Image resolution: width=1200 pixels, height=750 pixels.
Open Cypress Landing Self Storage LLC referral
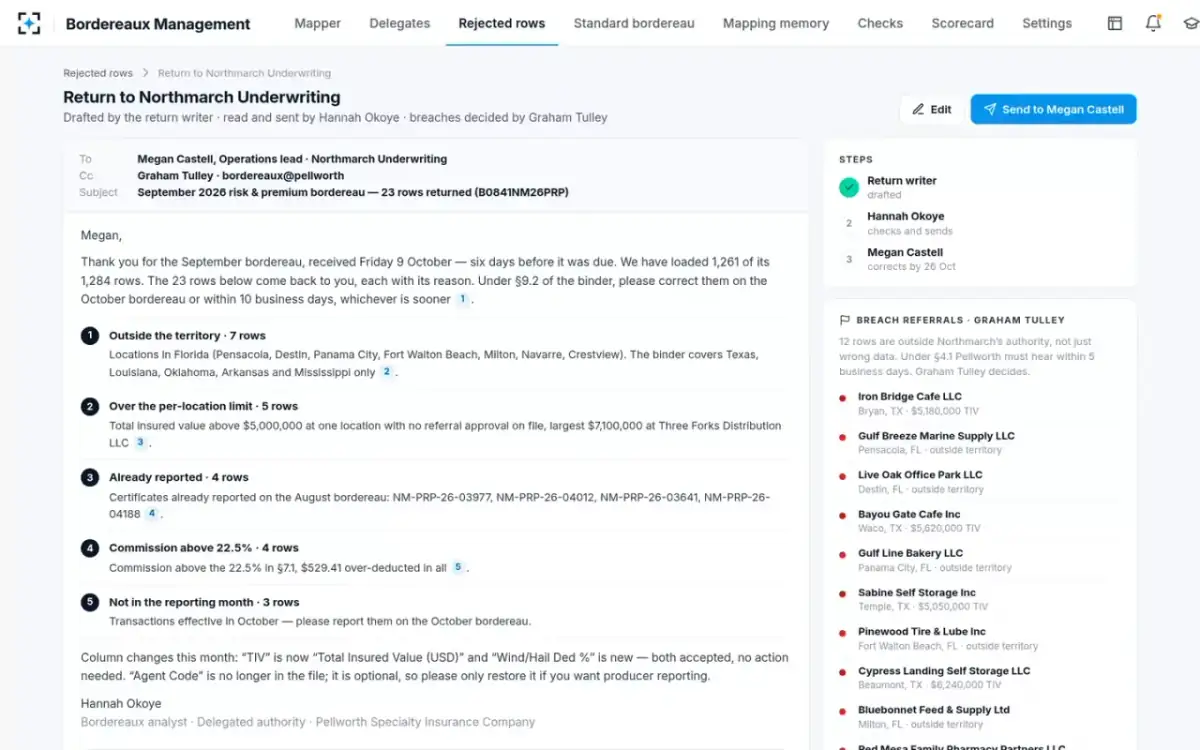click(980, 678)
